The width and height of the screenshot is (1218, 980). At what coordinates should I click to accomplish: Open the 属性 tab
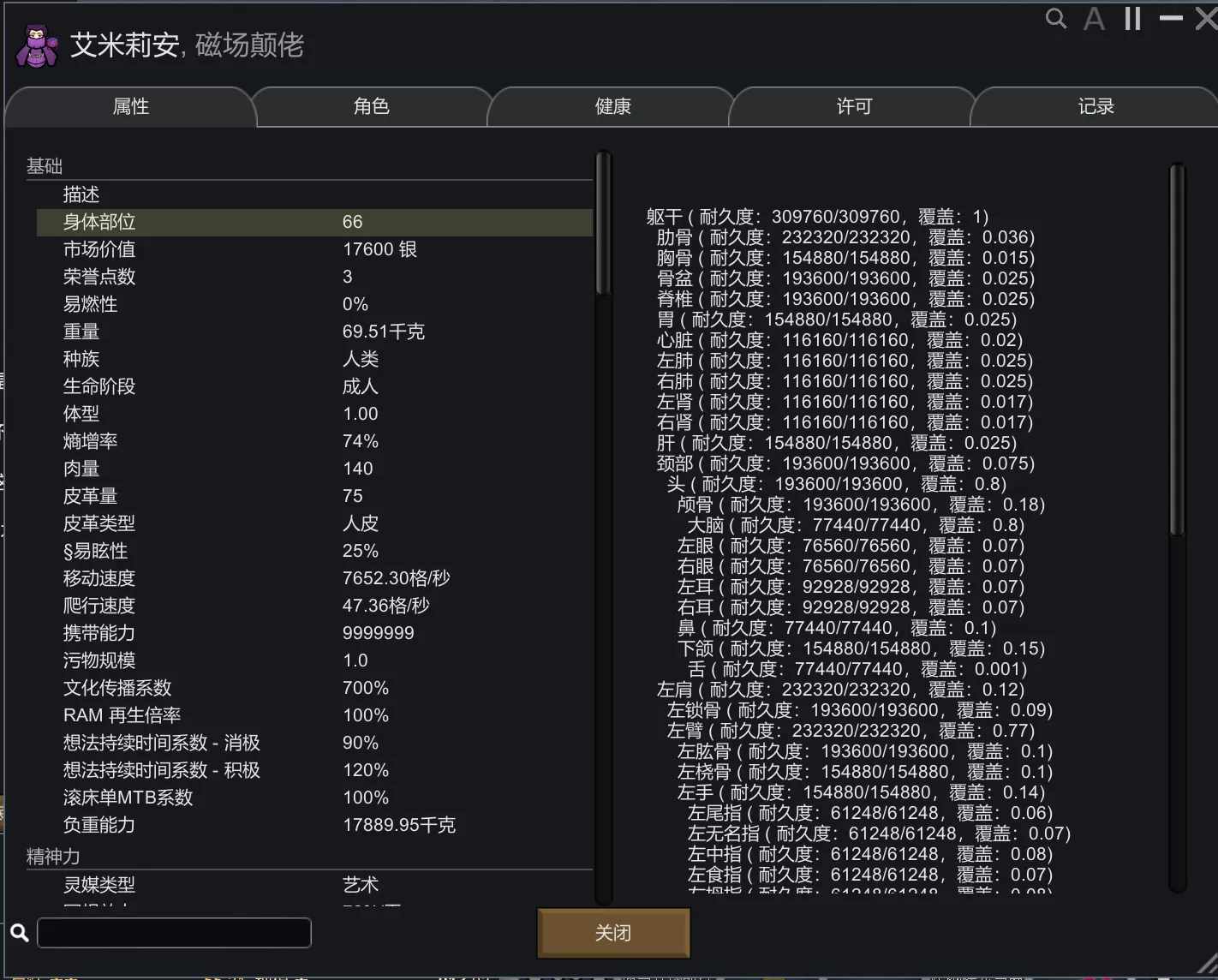[x=130, y=107]
